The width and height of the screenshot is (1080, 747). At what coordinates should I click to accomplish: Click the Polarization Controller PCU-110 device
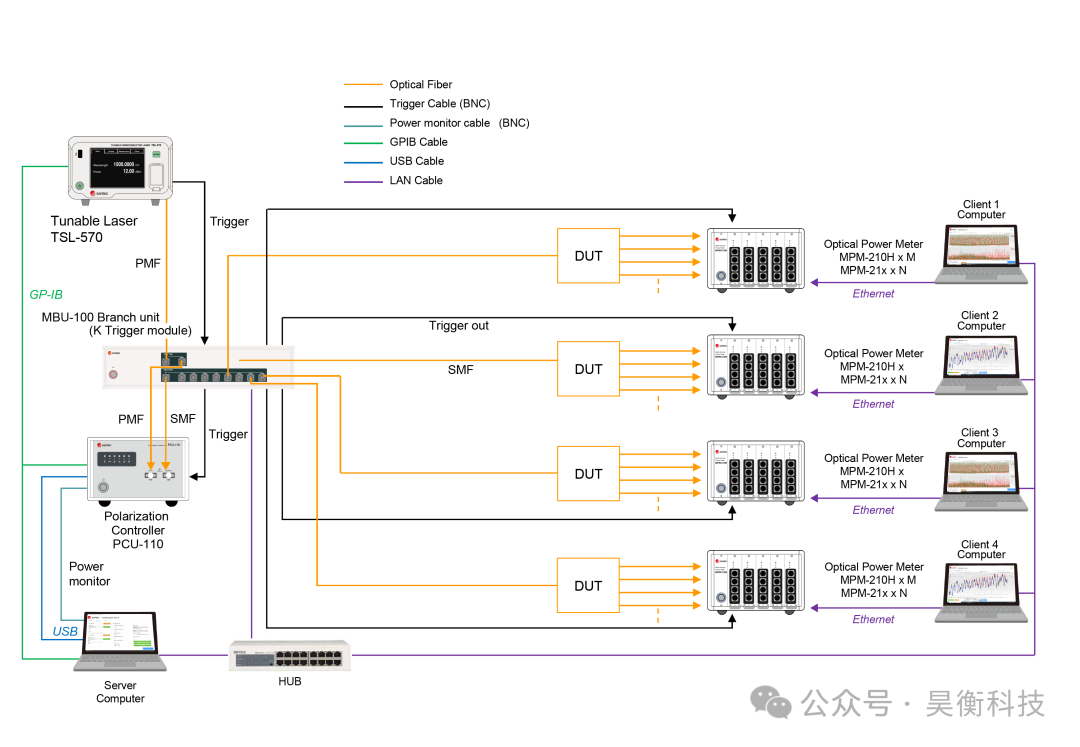[137, 469]
